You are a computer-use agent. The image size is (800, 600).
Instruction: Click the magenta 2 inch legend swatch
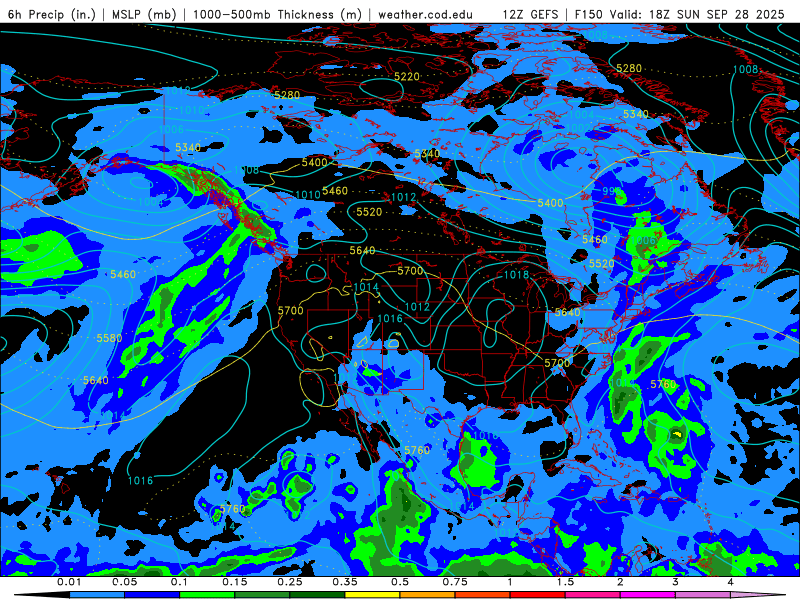pos(648,595)
